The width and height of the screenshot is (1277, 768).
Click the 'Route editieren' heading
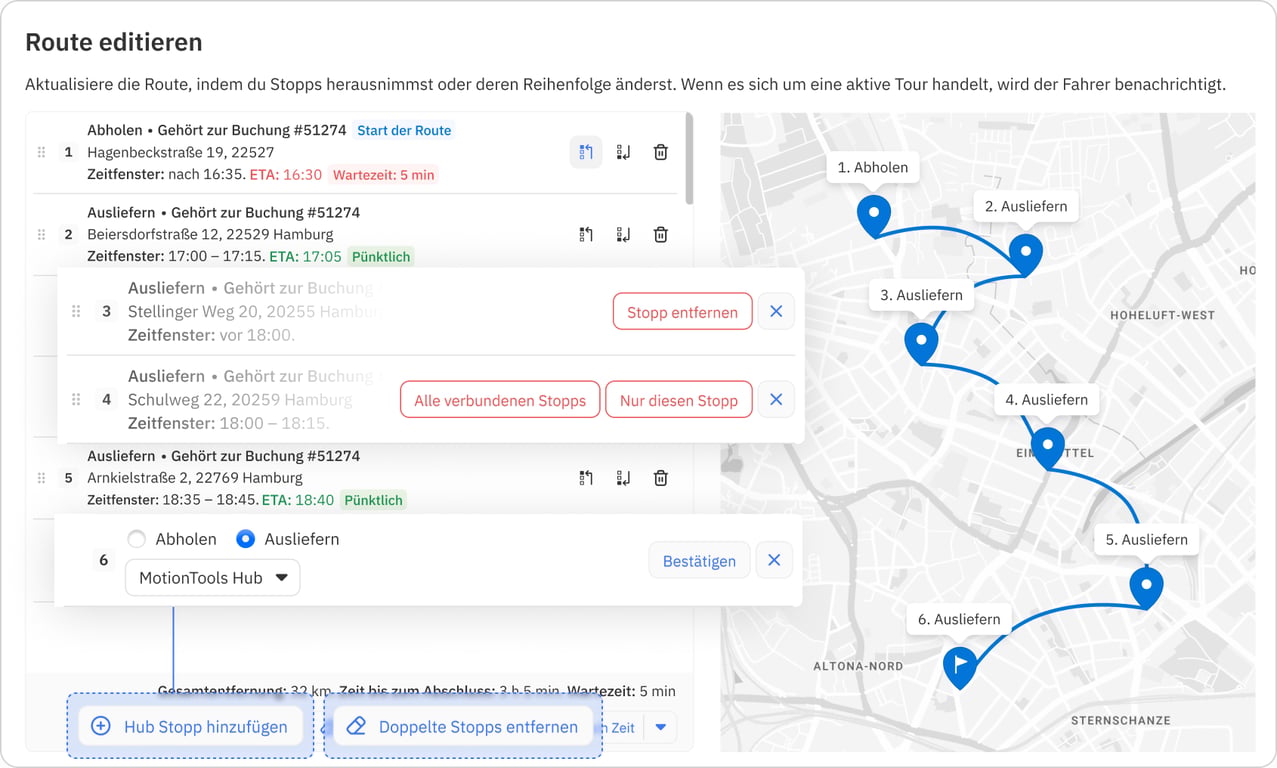coord(114,42)
